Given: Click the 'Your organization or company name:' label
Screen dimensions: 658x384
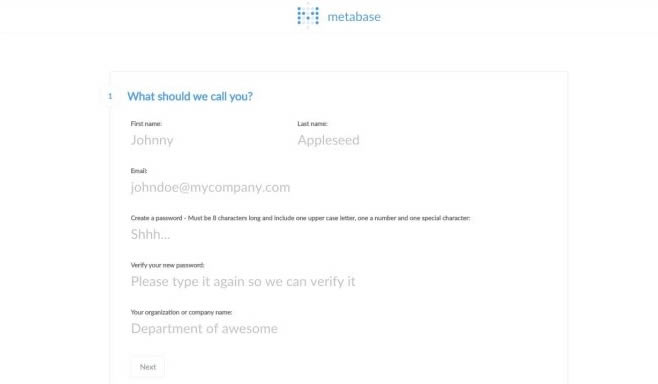Looking at the screenshot, I should (x=181, y=312).
